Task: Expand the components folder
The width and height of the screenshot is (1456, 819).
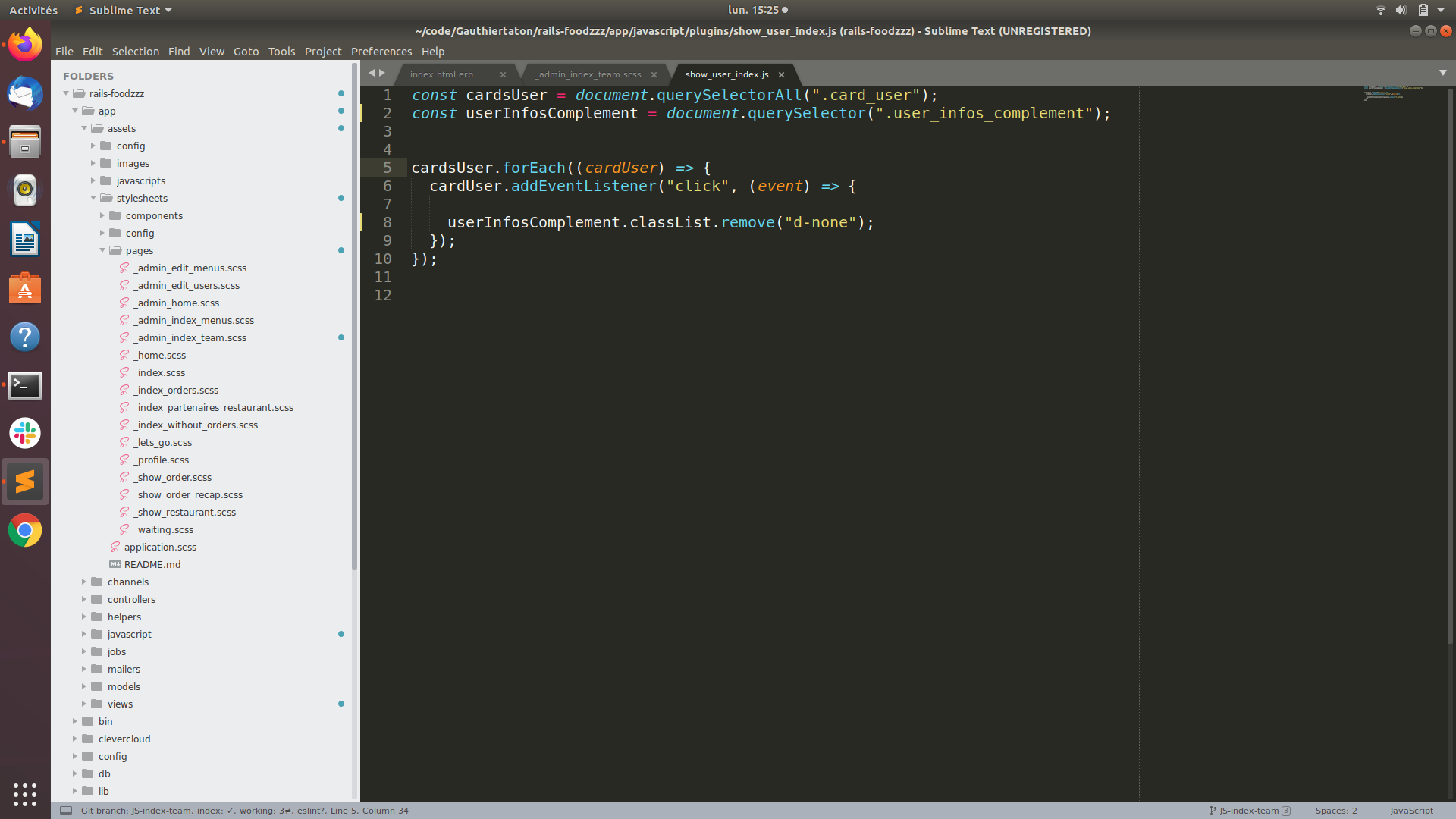Action: [x=102, y=215]
